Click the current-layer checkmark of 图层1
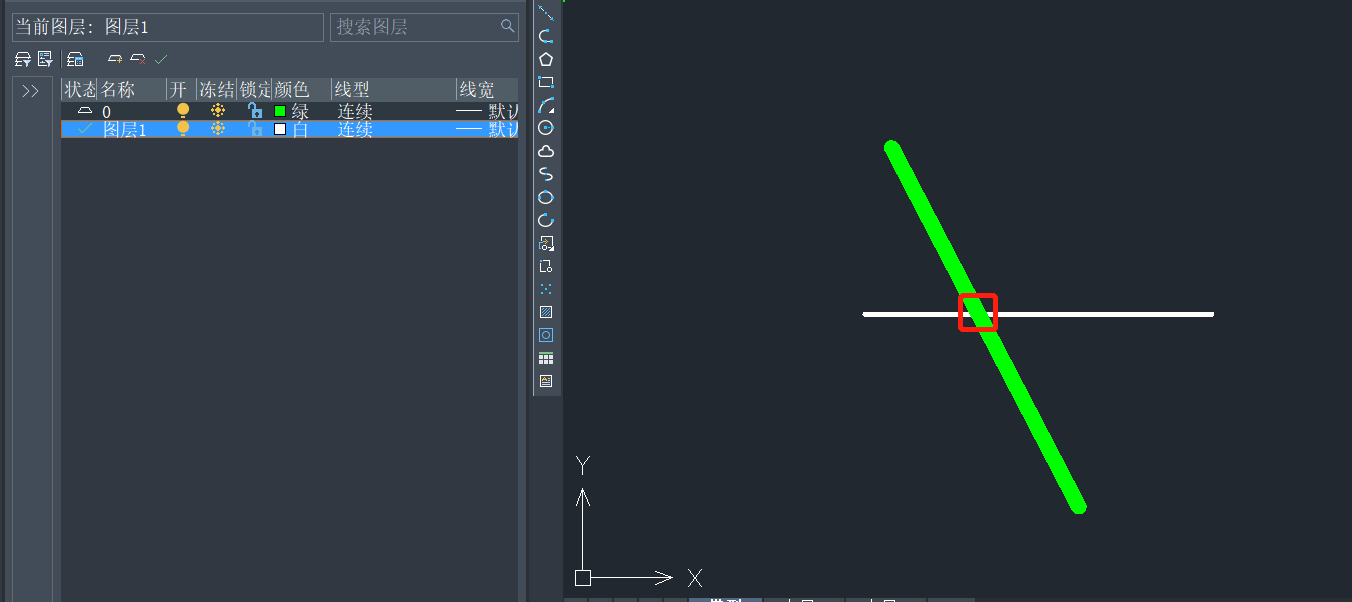The height and width of the screenshot is (602, 1352). [x=85, y=129]
